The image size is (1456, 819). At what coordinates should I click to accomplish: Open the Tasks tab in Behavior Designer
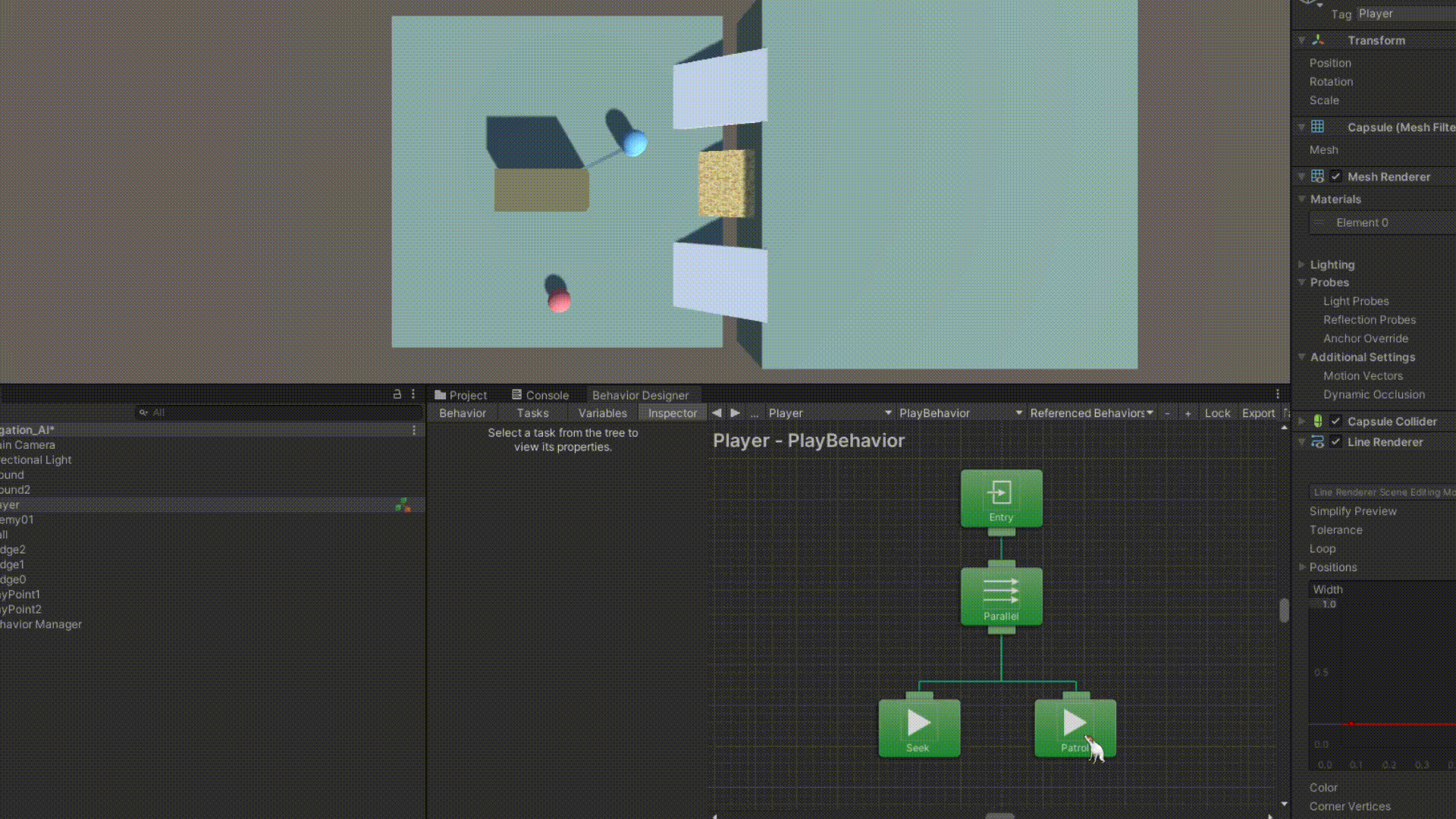pyautogui.click(x=532, y=413)
